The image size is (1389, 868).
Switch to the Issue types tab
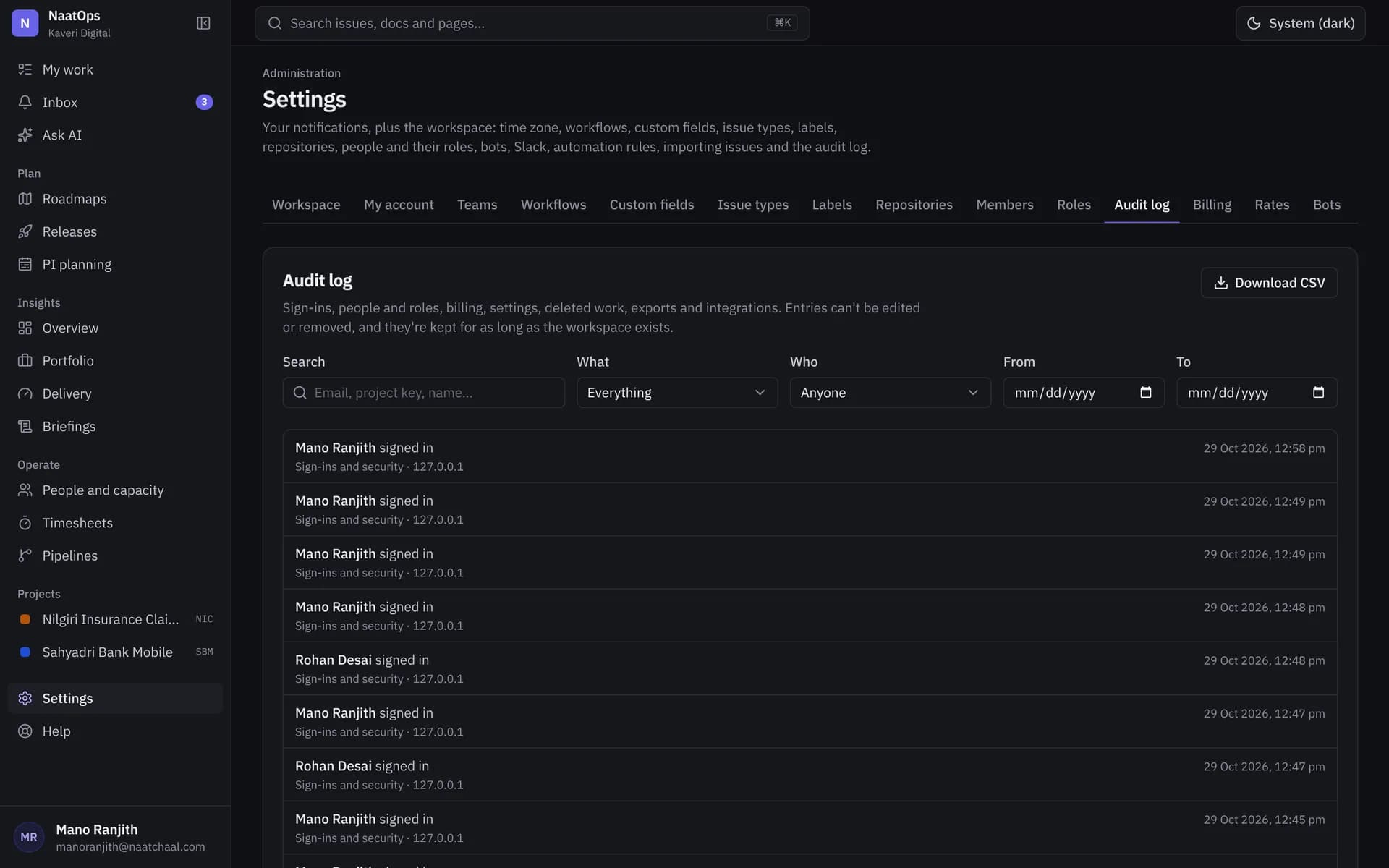point(753,205)
